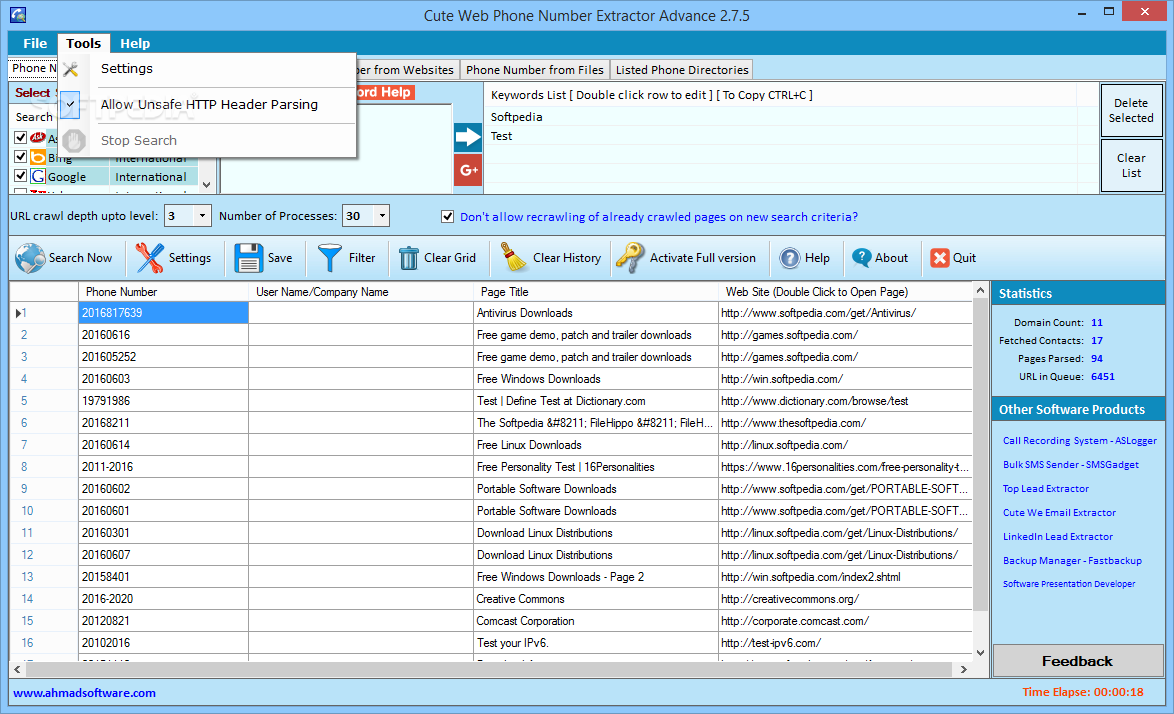Choose Stop Search menu entry
Image resolution: width=1174 pixels, height=714 pixels.
click(x=206, y=141)
